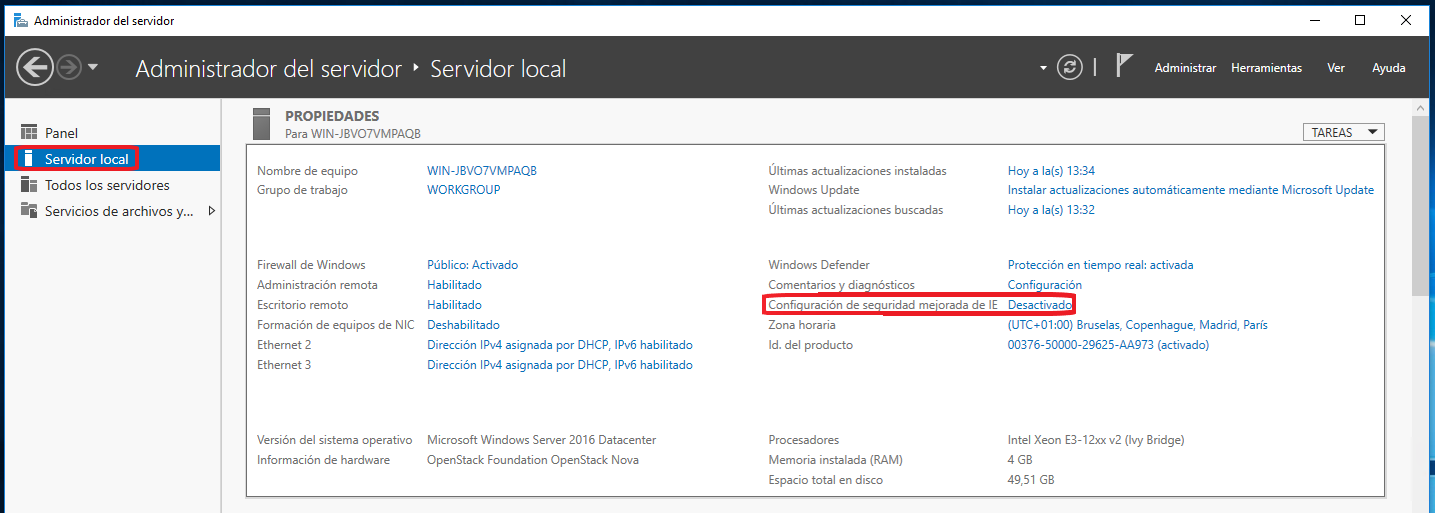Image resolution: width=1435 pixels, height=513 pixels.
Task: Click Server Manager icon in title bar
Action: tap(20, 20)
